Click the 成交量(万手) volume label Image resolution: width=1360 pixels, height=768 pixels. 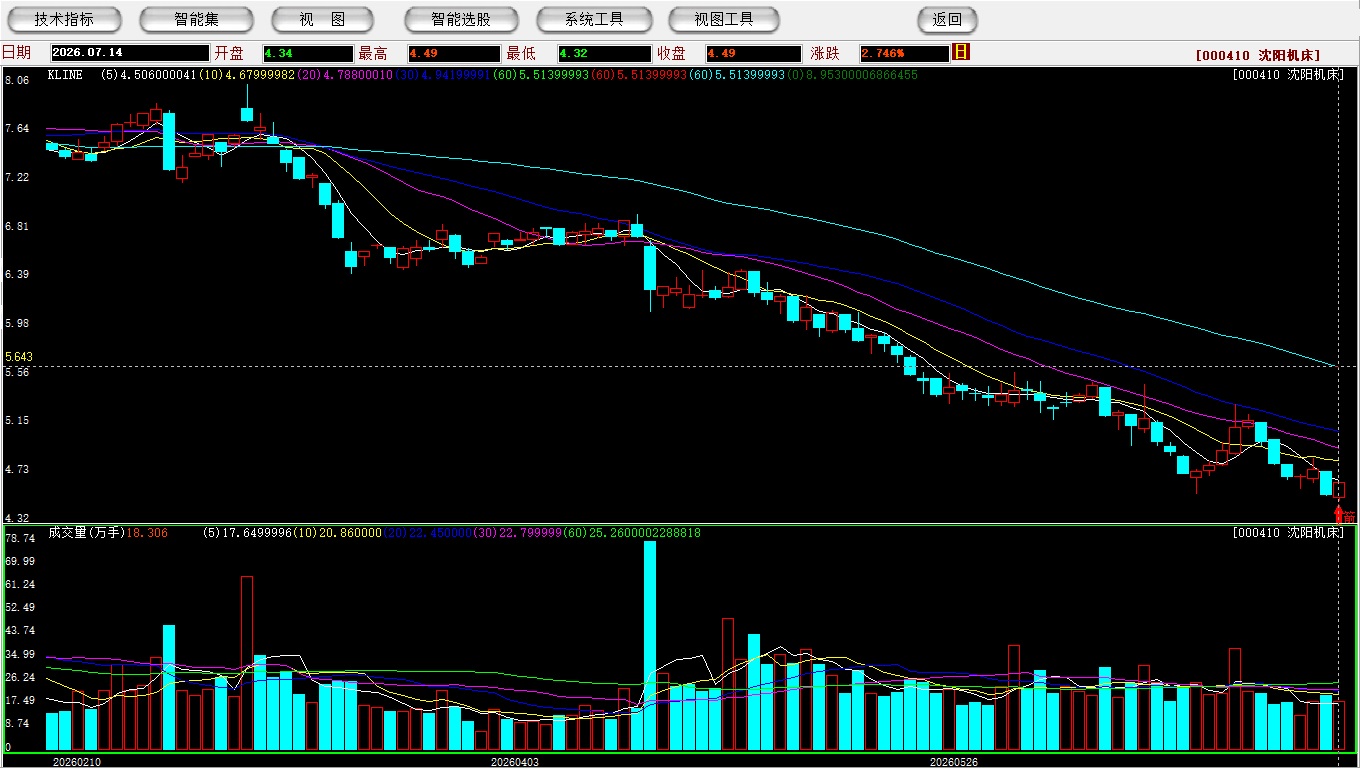coord(86,533)
